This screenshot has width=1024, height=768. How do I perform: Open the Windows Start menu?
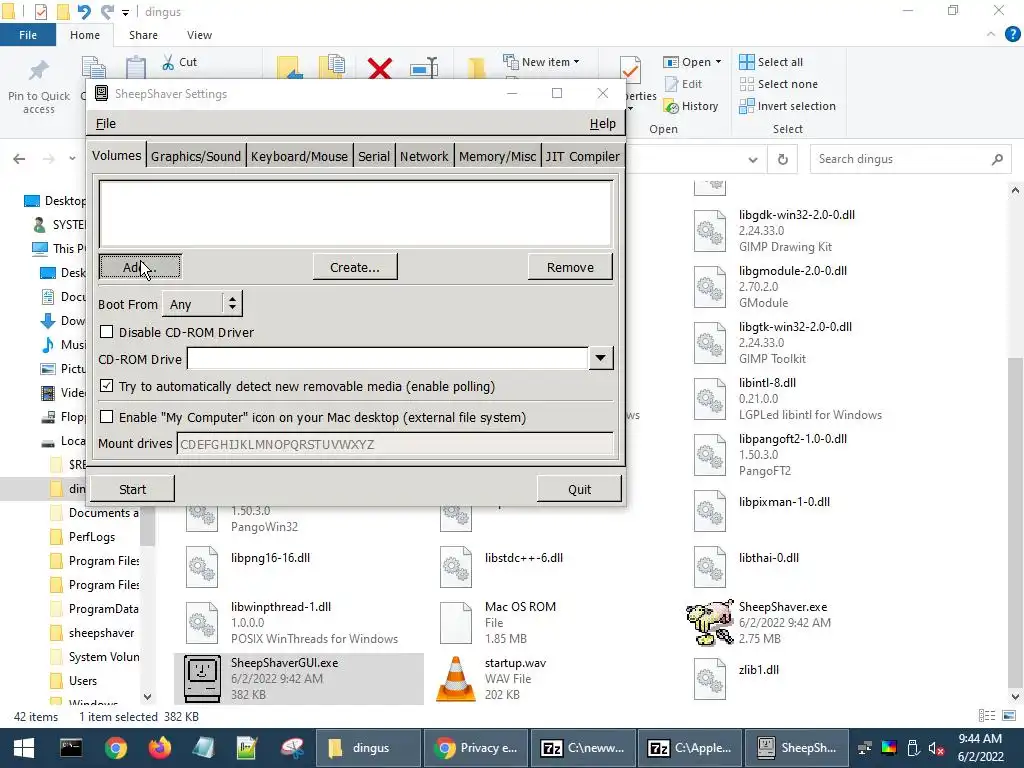[x=24, y=748]
